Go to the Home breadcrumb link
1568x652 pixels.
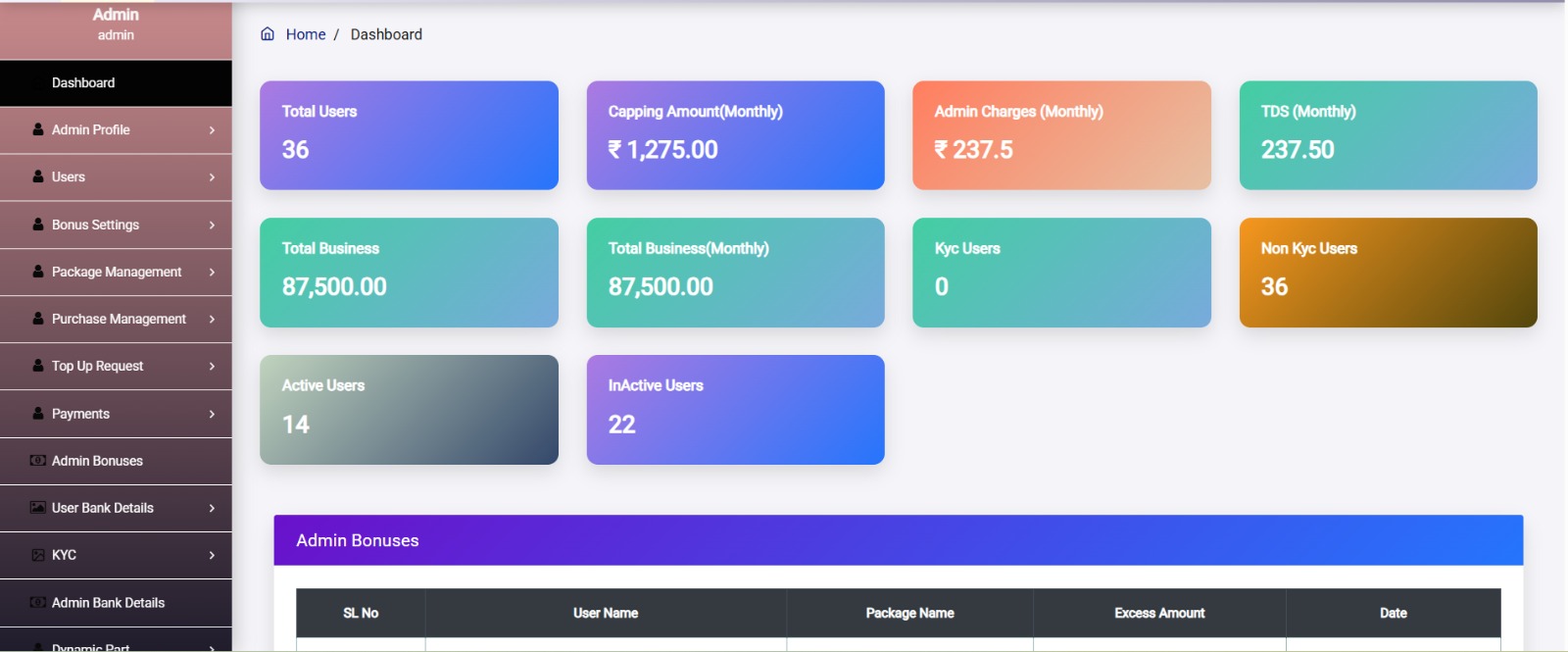pos(306,34)
